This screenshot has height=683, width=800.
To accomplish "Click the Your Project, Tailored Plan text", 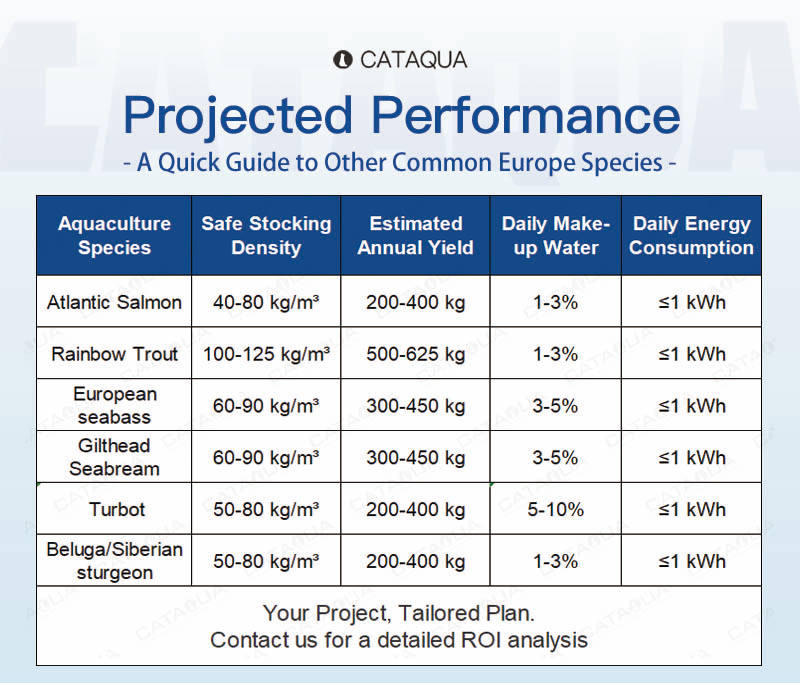I will [x=399, y=613].
